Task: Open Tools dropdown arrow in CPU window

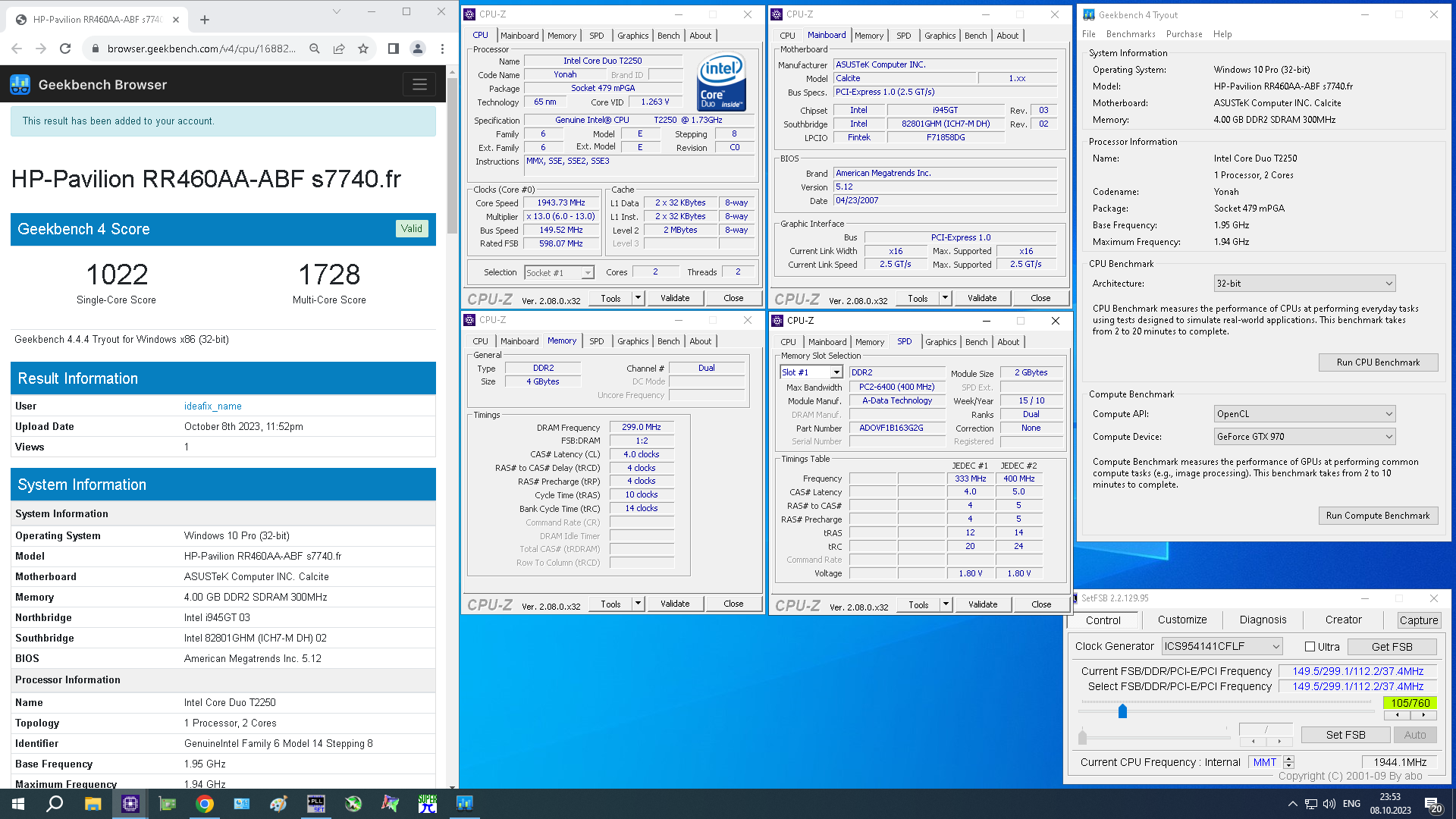Action: pyautogui.click(x=638, y=298)
